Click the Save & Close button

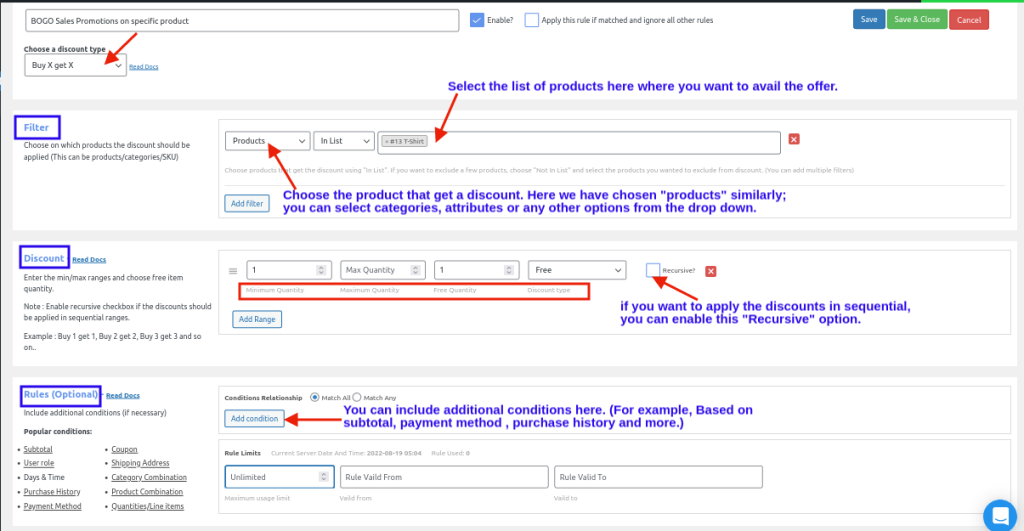916,20
